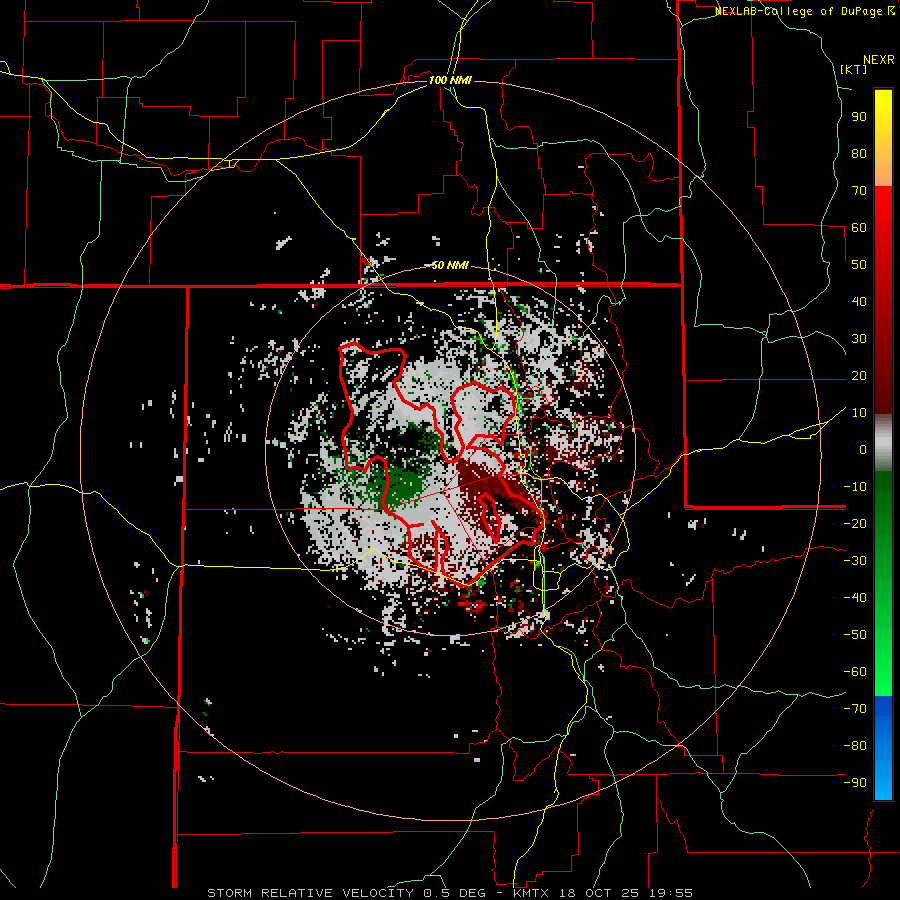Click the "NEXR" label at top right
Viewport: 900px width, 900px height.
(879, 60)
